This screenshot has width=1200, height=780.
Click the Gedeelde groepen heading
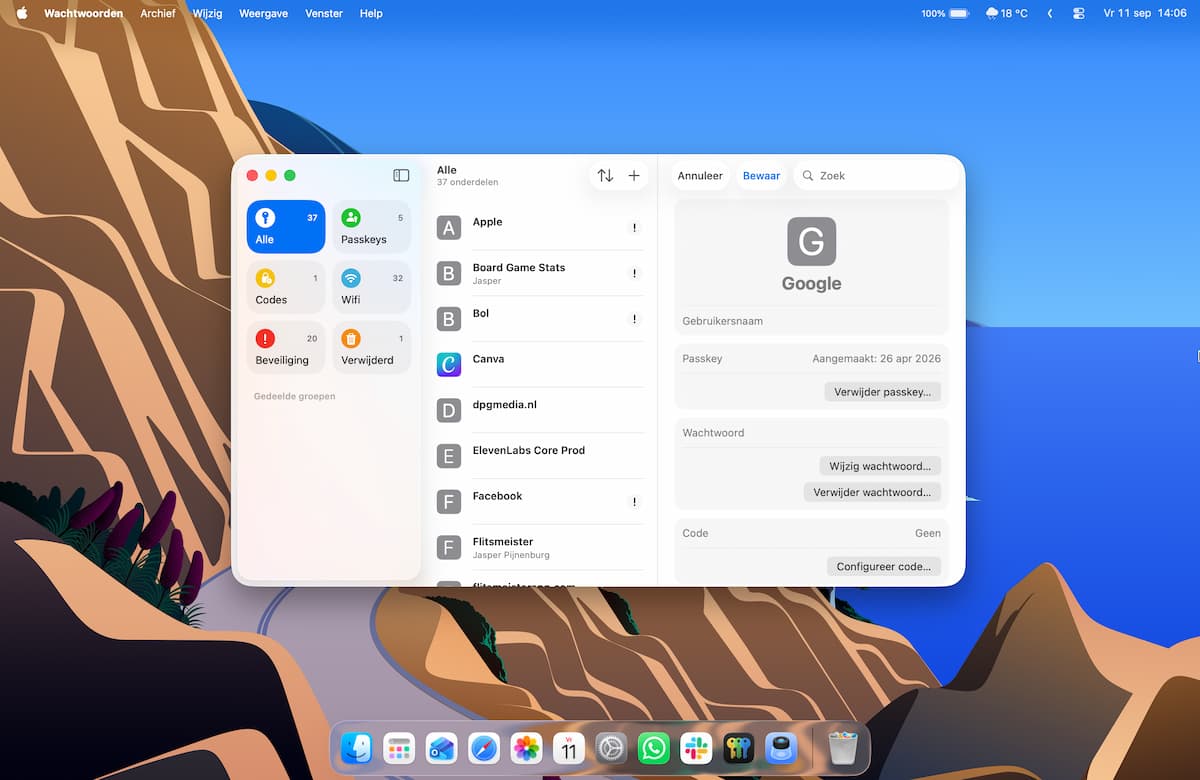[x=294, y=396]
